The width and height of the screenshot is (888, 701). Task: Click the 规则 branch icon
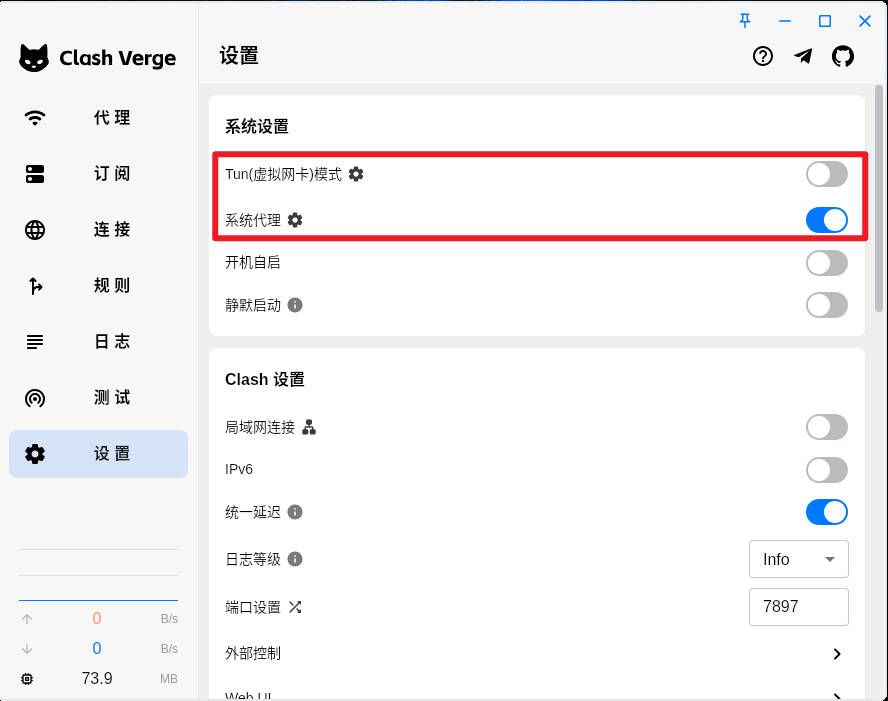(x=35, y=286)
